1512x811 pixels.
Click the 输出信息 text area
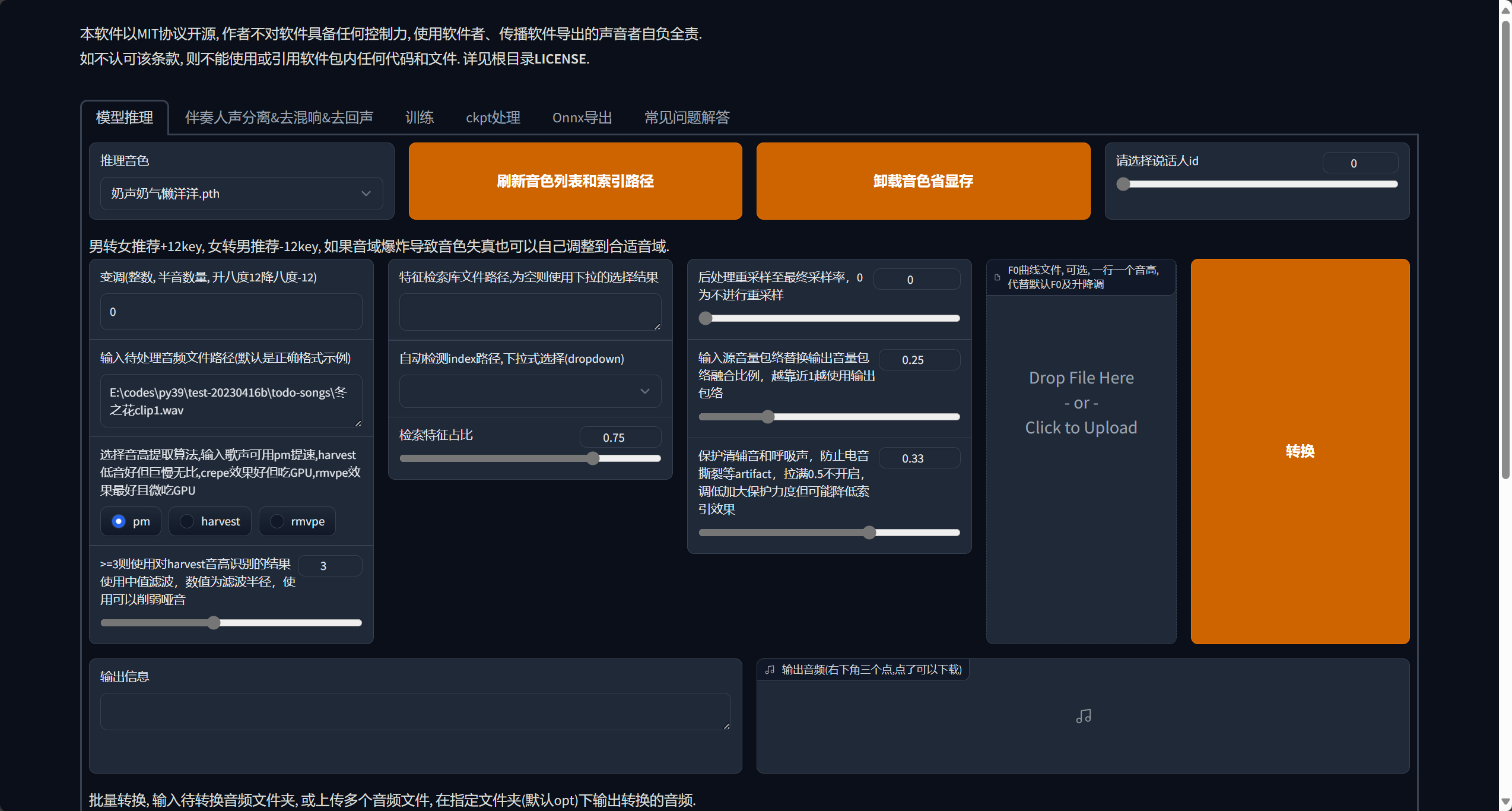coord(415,711)
